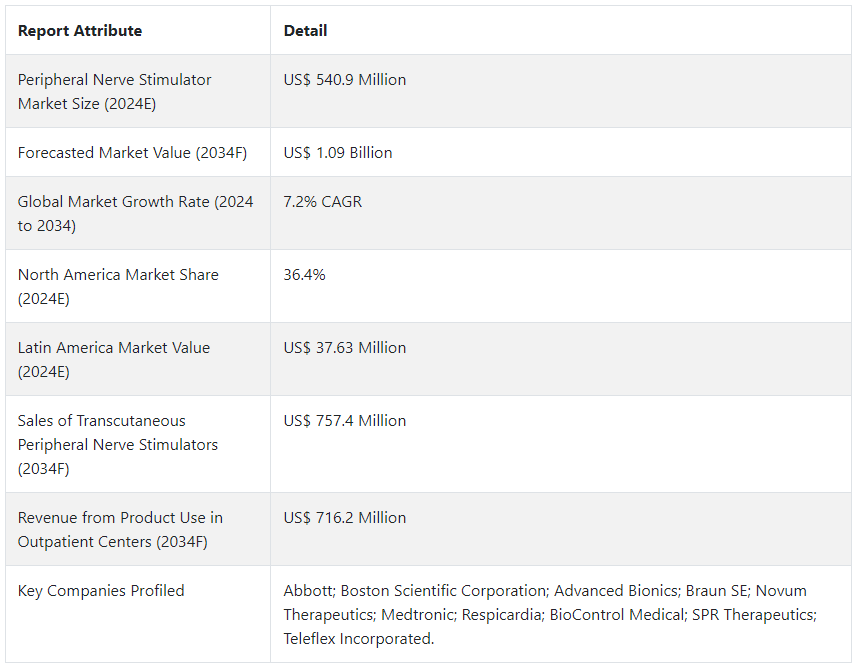
Task: Select the 7.2% CAGR value
Action: pos(322,202)
